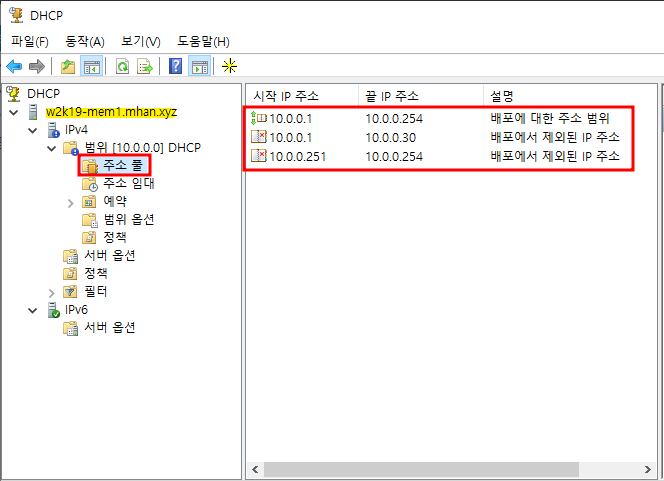Image resolution: width=664 pixels, height=481 pixels.
Task: Click end address 10.0.0.30 cell
Action: [x=390, y=138]
